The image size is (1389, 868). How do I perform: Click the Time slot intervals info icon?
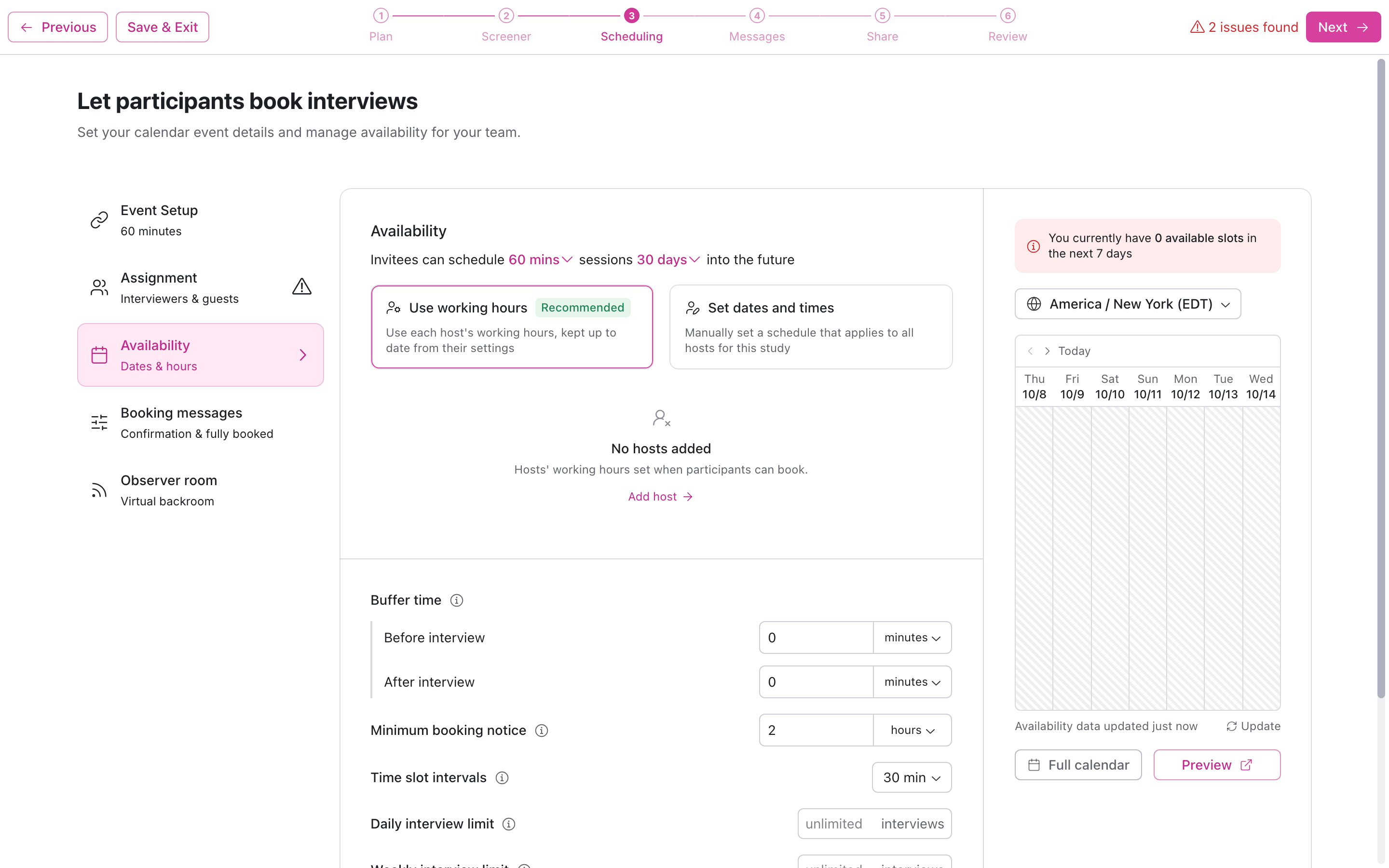coord(502,778)
